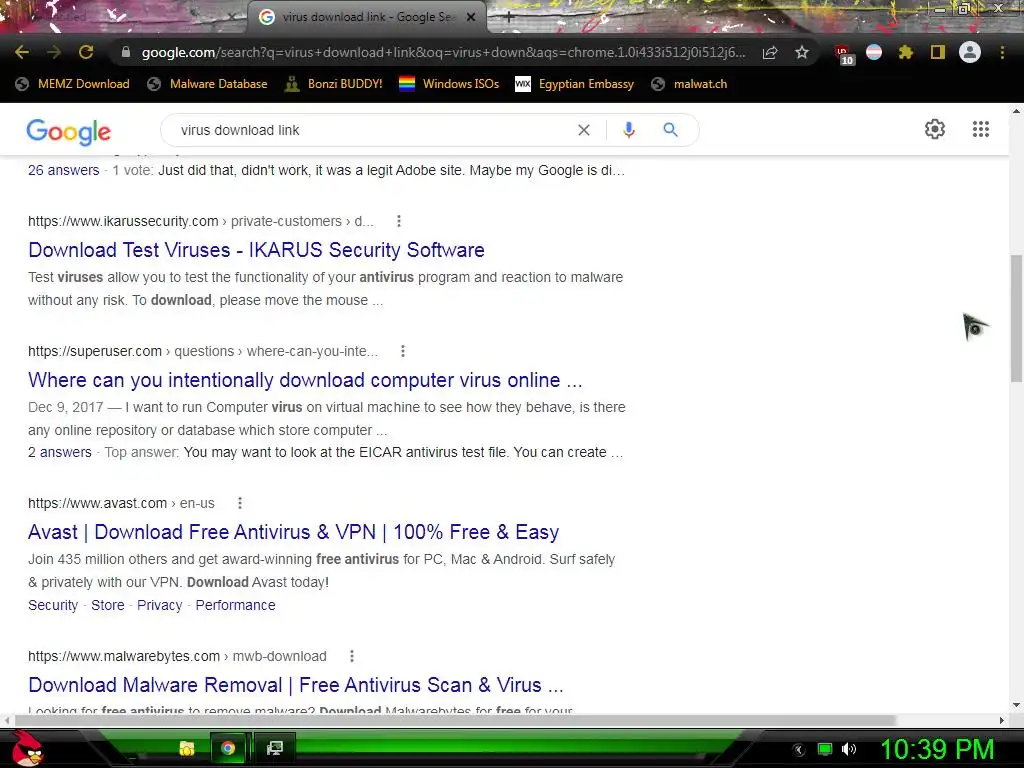Go to Google home via logo

(x=69, y=132)
